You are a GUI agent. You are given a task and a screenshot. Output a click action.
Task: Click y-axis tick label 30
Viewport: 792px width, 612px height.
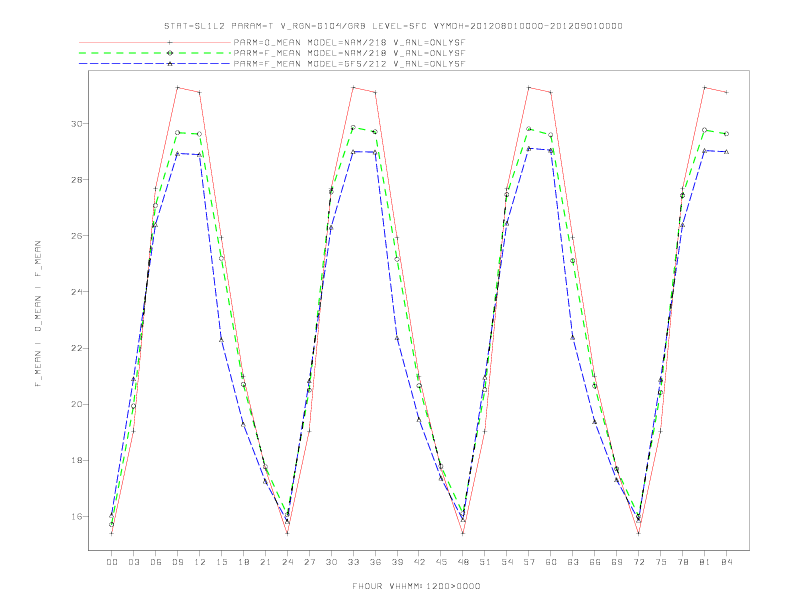[x=77, y=124]
